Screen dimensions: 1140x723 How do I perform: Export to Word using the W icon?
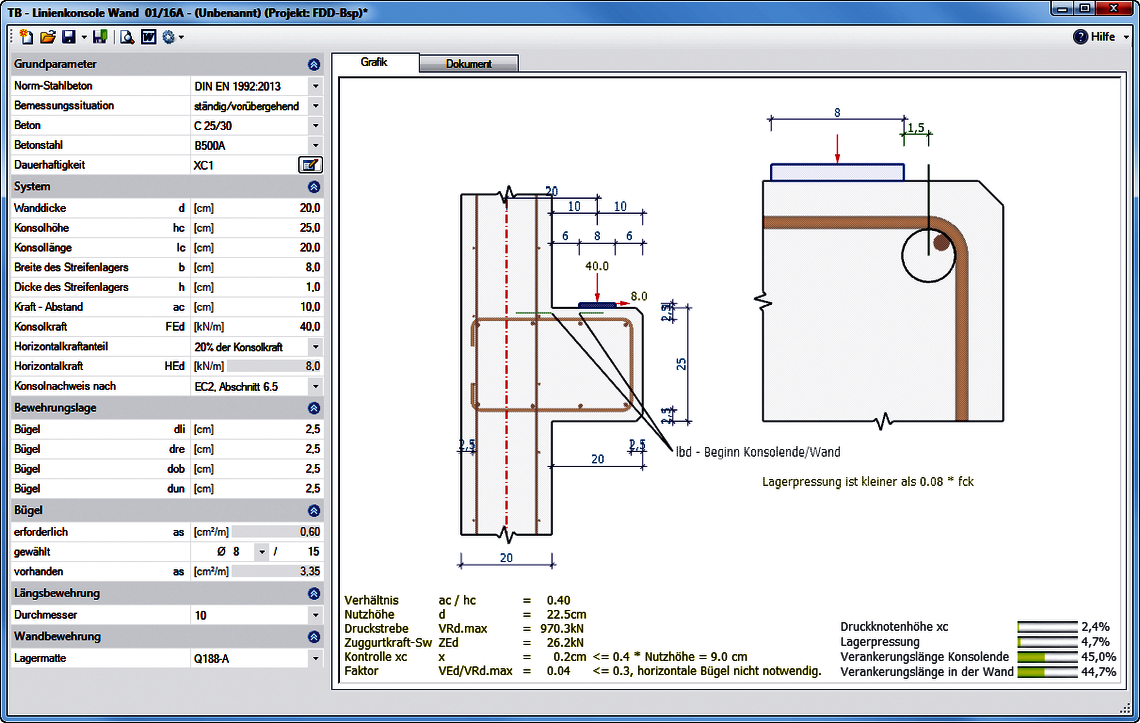(x=148, y=36)
